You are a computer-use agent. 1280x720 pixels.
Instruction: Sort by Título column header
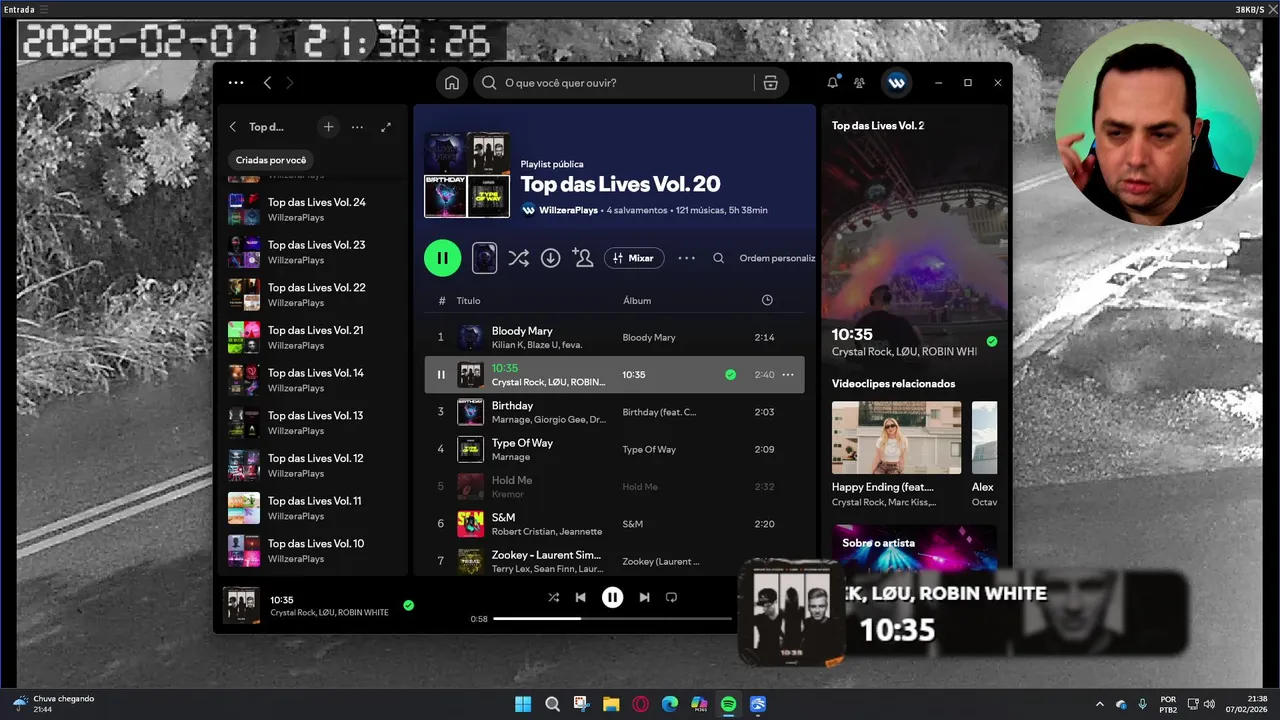click(x=468, y=300)
